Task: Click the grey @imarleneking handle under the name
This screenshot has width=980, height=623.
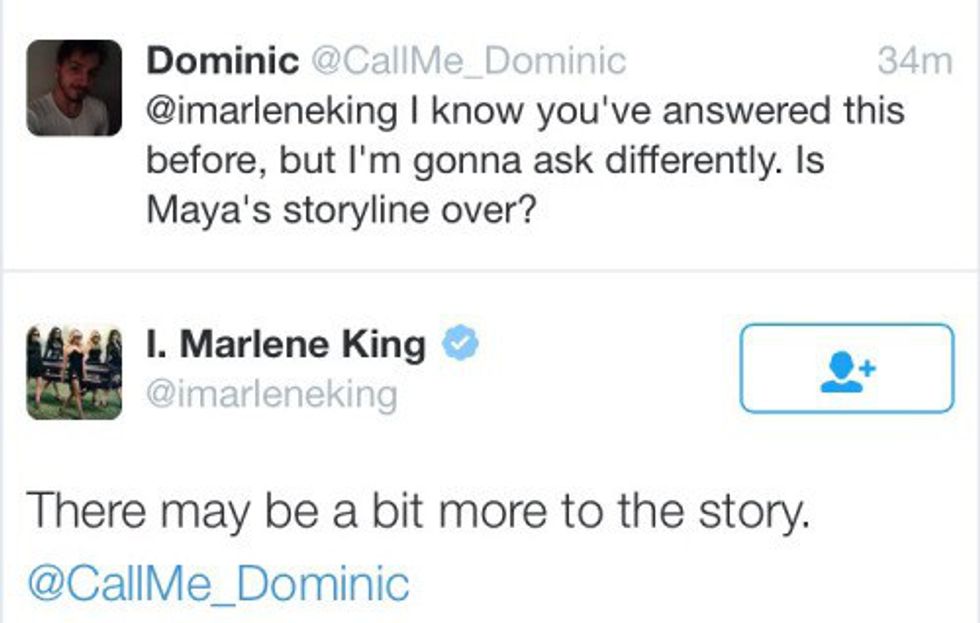Action: click(271, 394)
